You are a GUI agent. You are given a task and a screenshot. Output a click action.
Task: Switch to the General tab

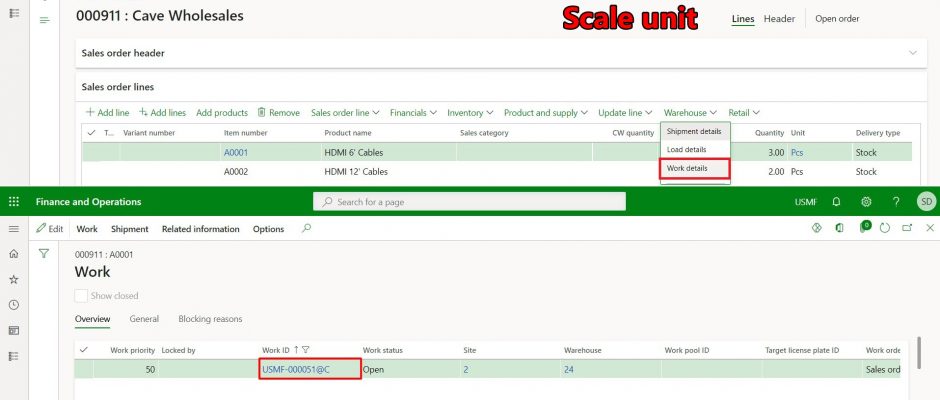pyautogui.click(x=144, y=319)
